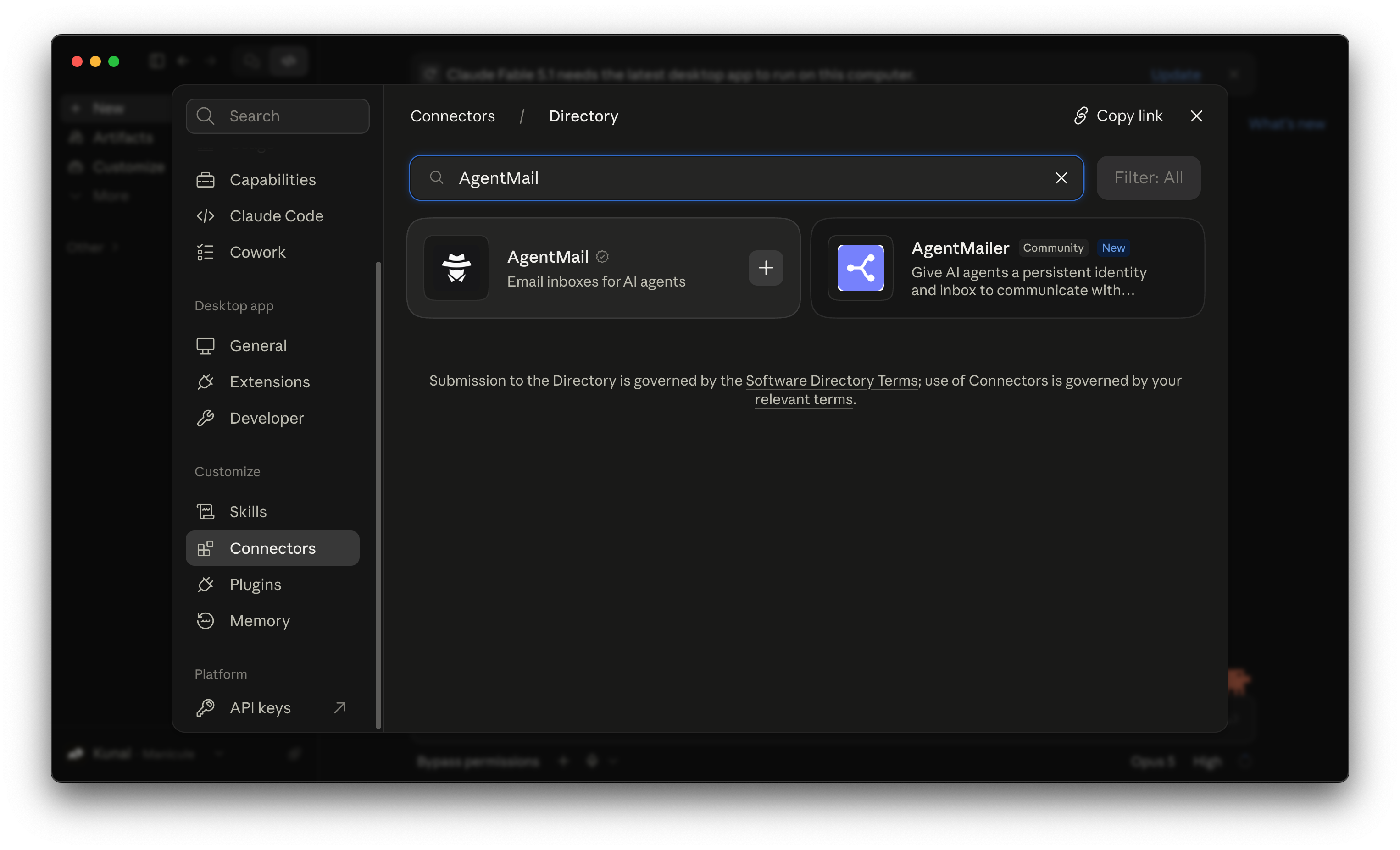Click the AgentMail directory search field
The image size is (1400, 850).
[746, 178]
